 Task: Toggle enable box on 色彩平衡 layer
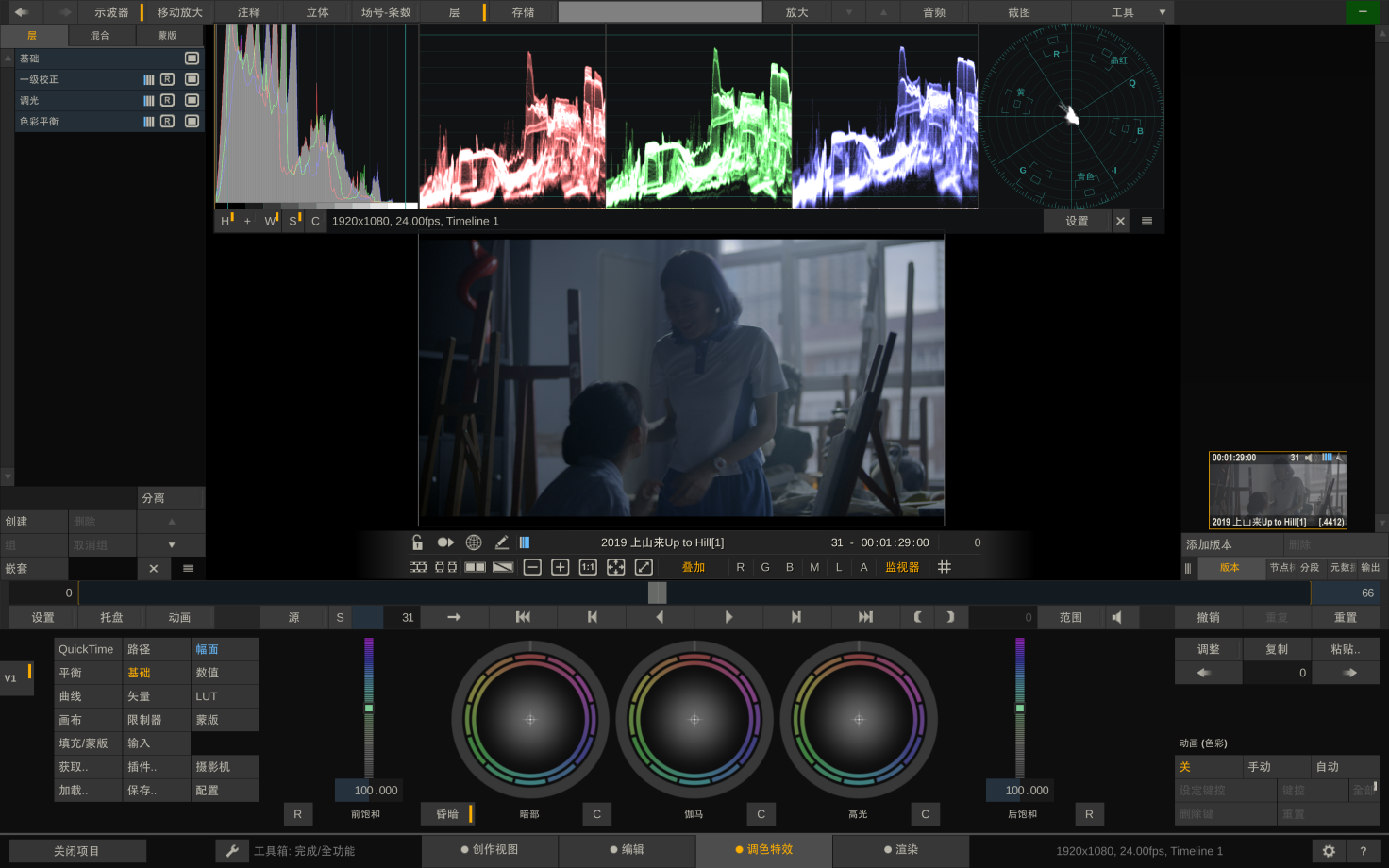(x=192, y=121)
